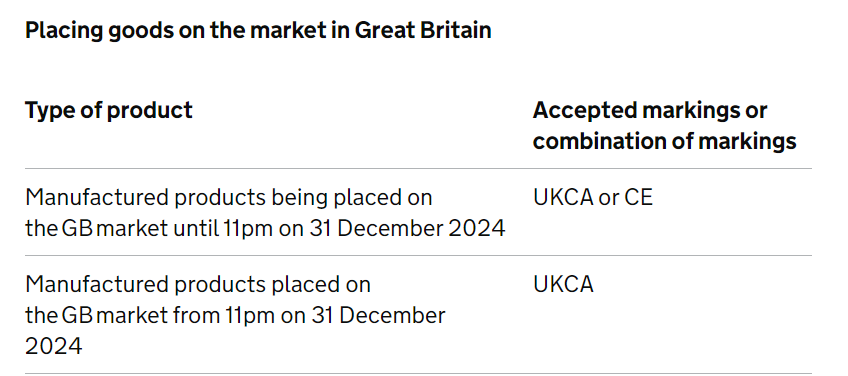Click 'being placed on' in the first row
Image resolution: width=848 pixels, height=376 pixels.
(352, 197)
